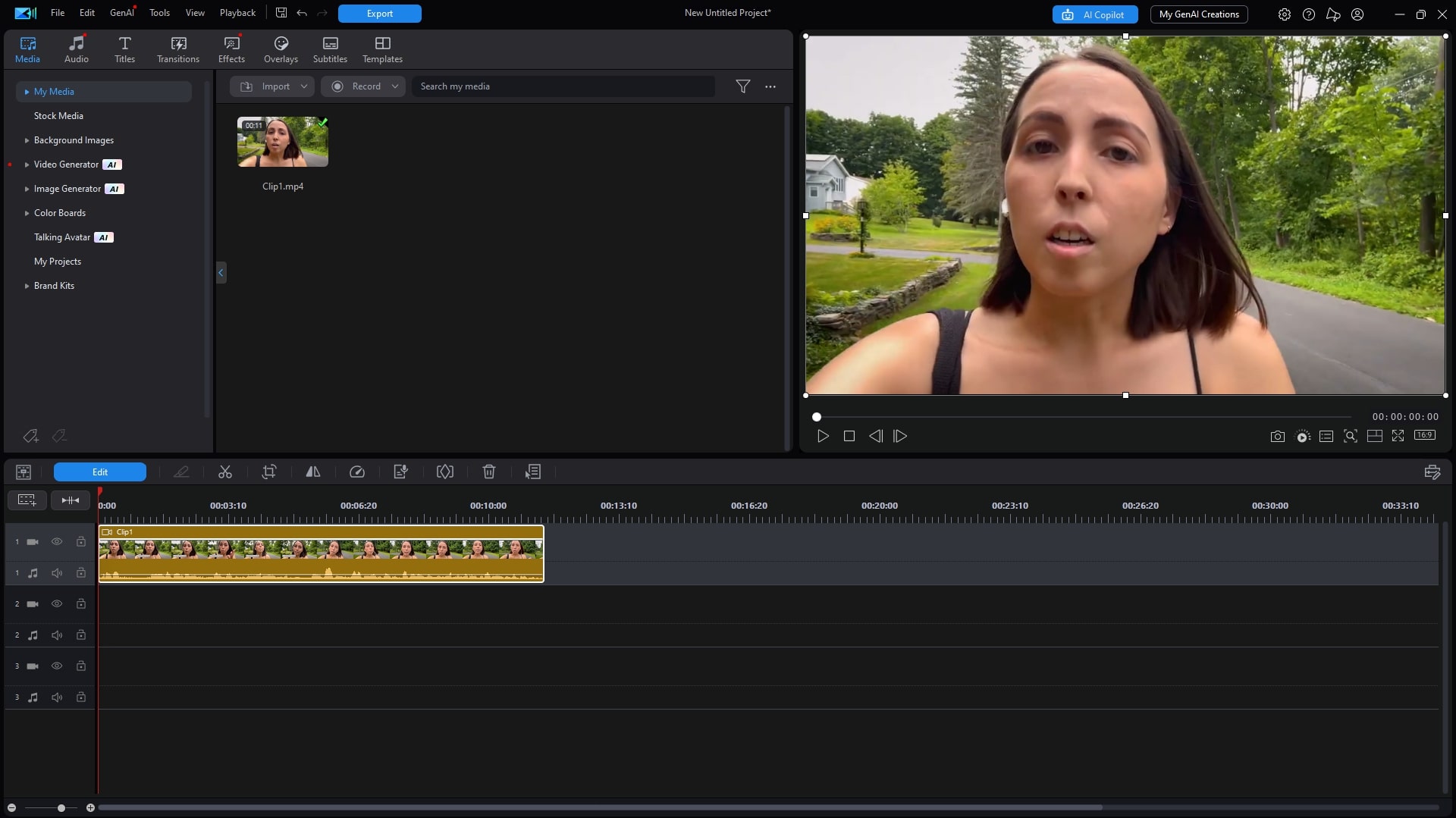Select the Split scissors tool
Image resolution: width=1456 pixels, height=818 pixels.
click(x=225, y=472)
